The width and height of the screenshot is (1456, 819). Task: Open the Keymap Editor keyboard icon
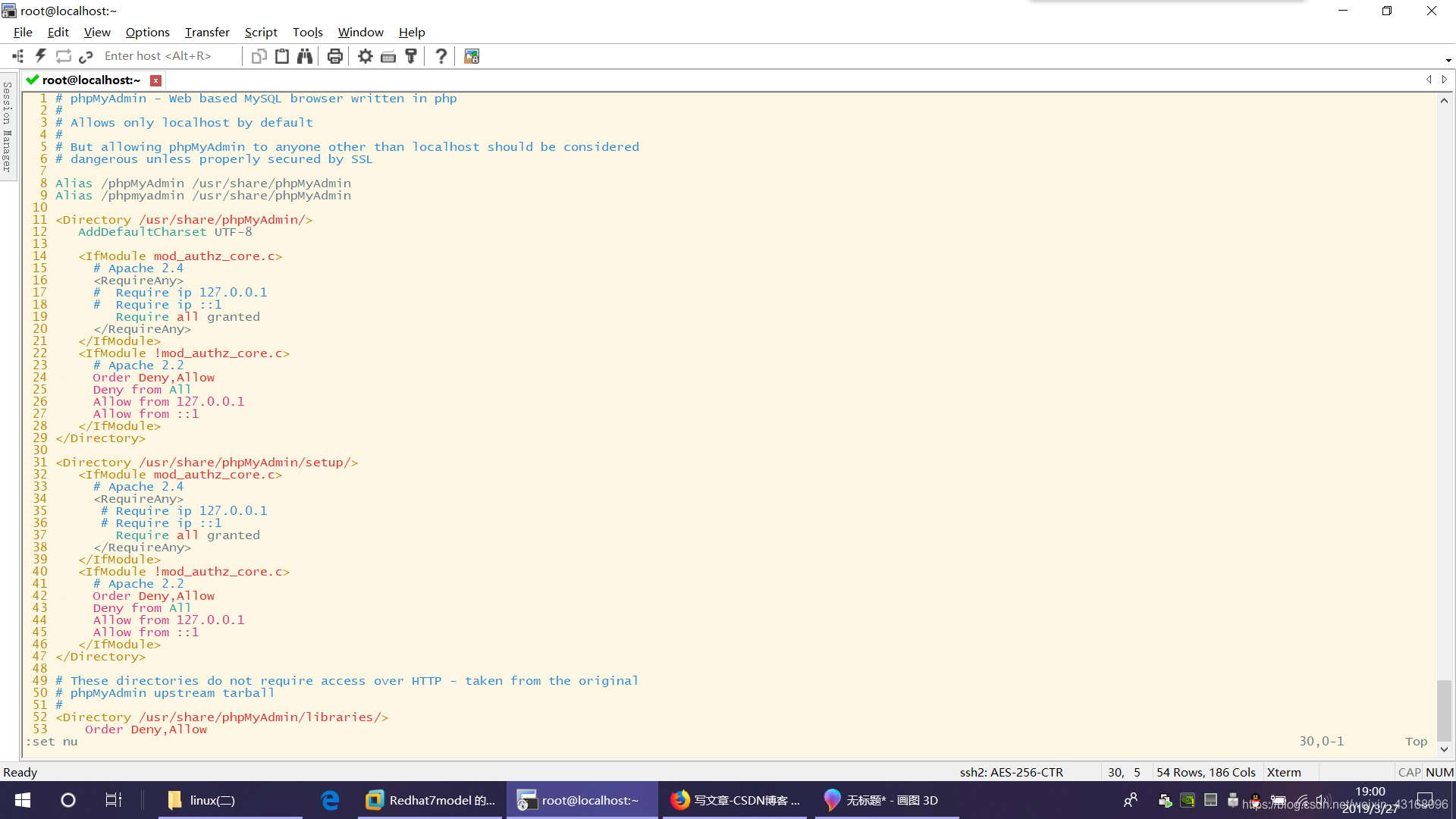pos(388,56)
